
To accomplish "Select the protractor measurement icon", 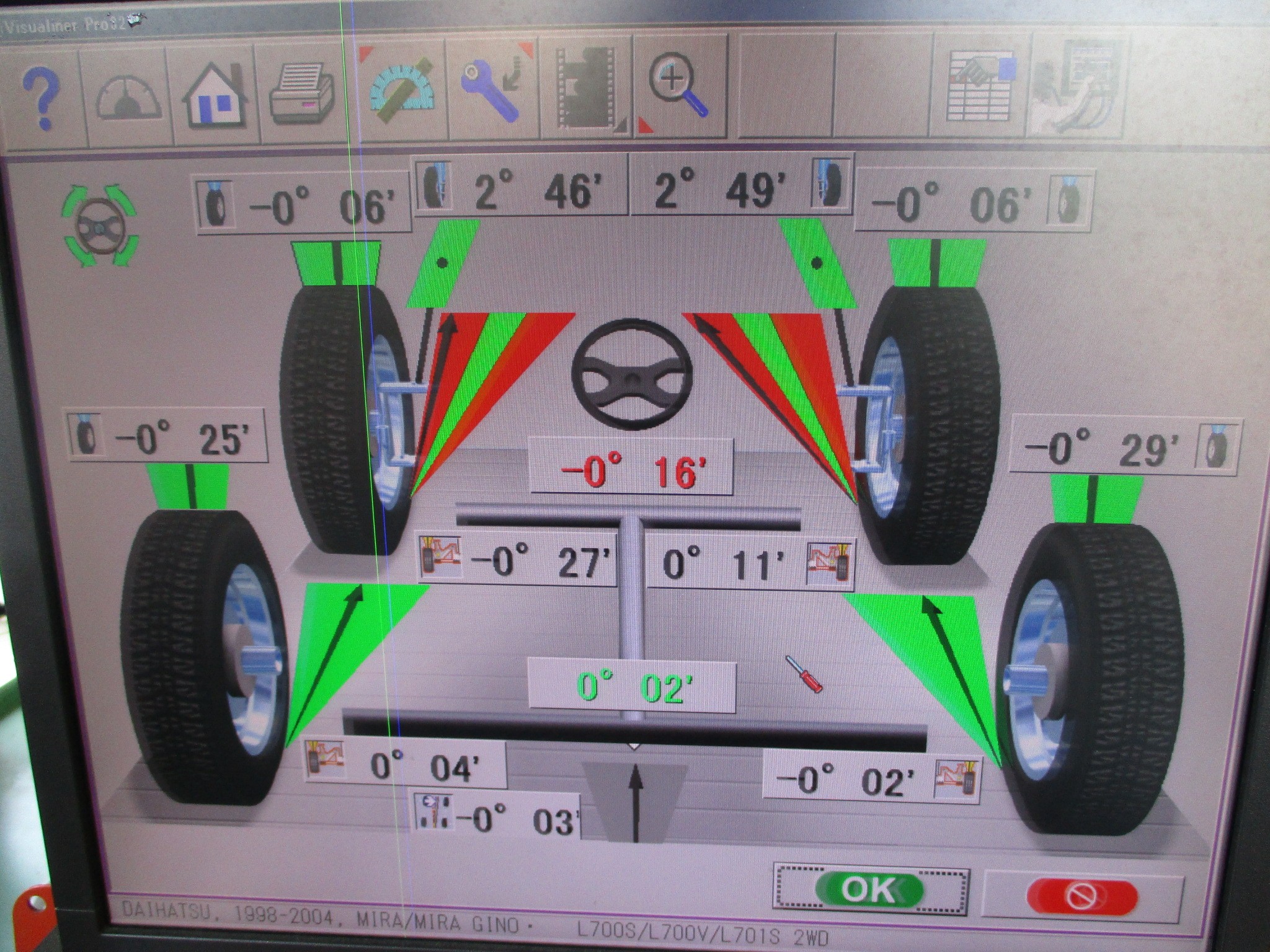I will (401, 93).
